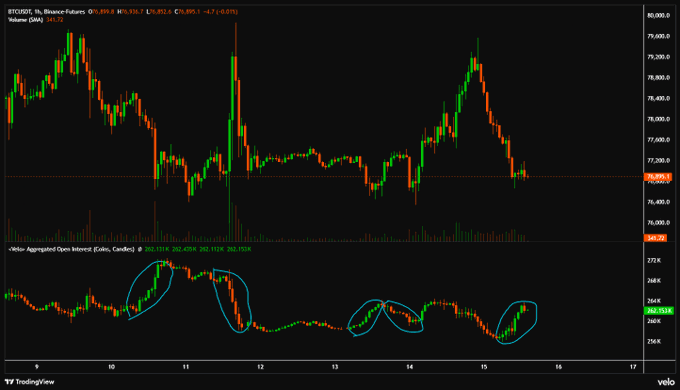Viewport: 680px width, 390px height.
Task: Click the 76,400.0 price axis label
Action: tap(658, 202)
